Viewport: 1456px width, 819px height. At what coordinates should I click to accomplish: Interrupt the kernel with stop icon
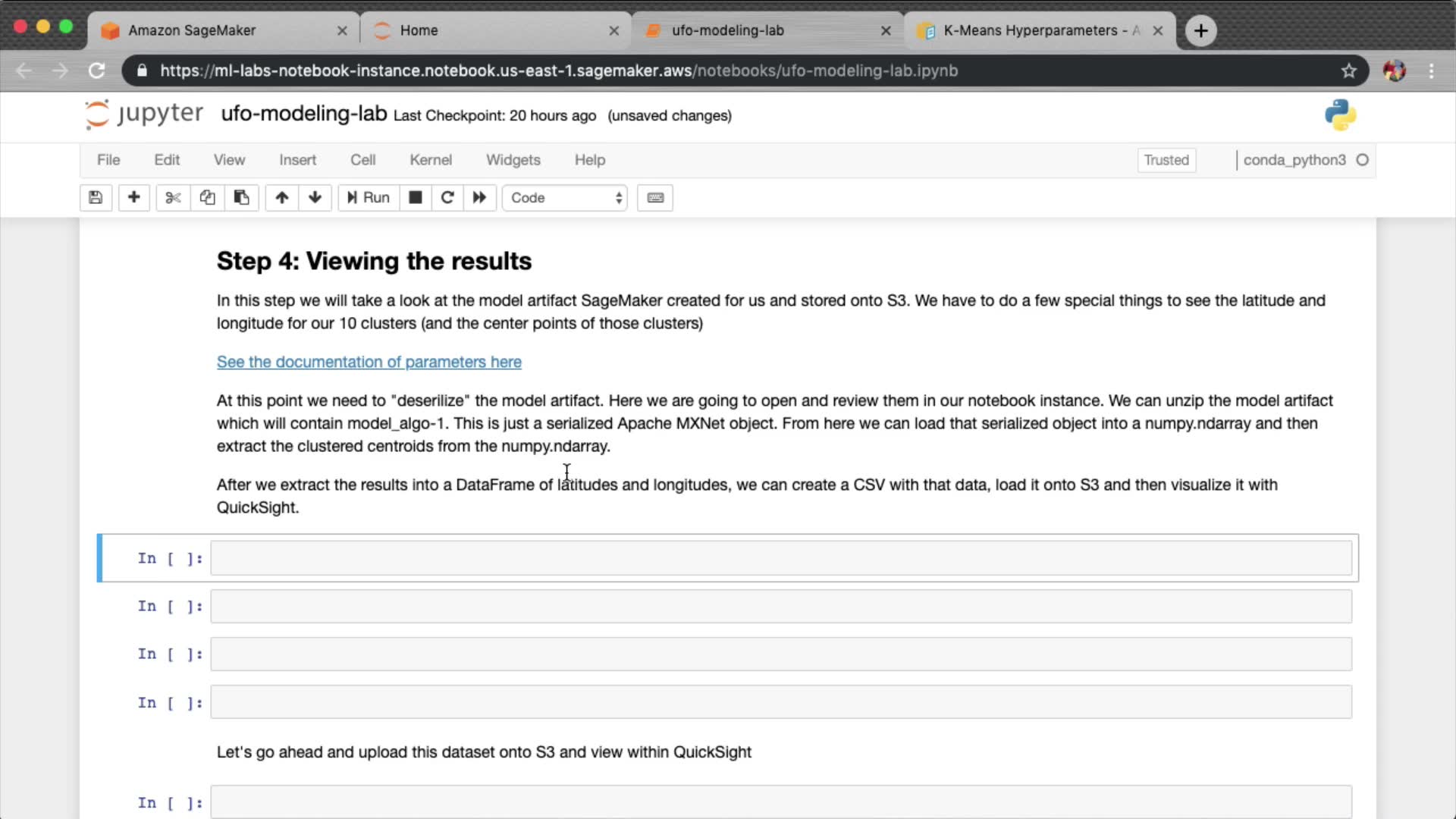click(x=415, y=198)
